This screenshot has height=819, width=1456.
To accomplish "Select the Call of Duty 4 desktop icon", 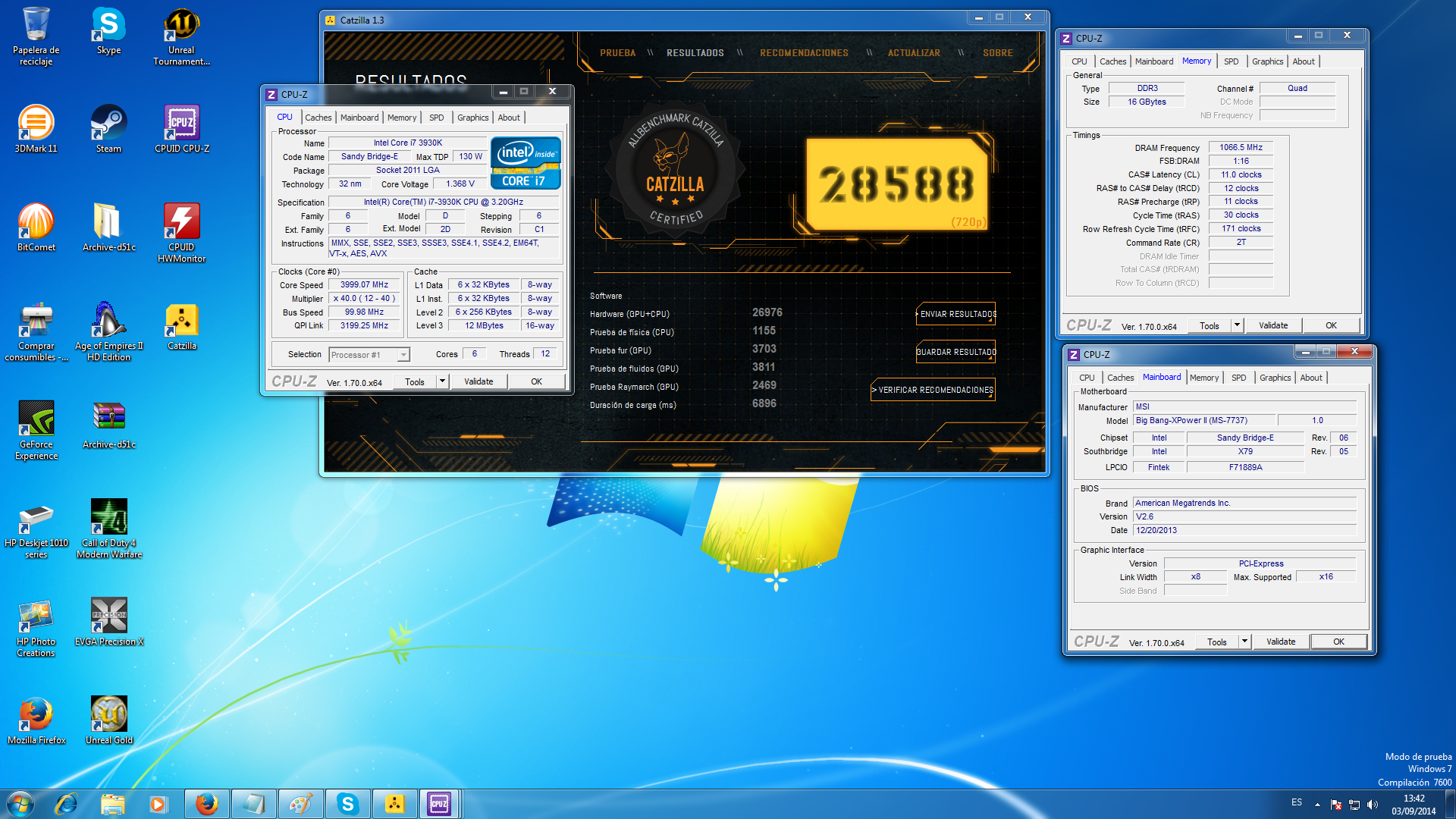I will pos(108,529).
